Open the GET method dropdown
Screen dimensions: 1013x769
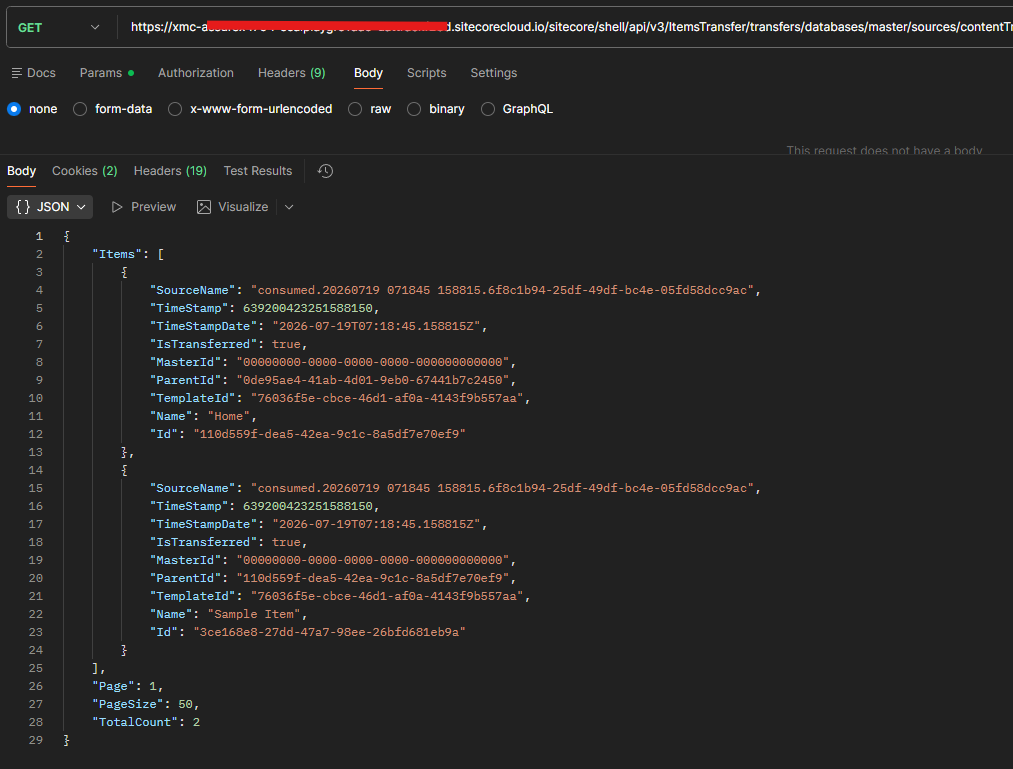[59, 28]
